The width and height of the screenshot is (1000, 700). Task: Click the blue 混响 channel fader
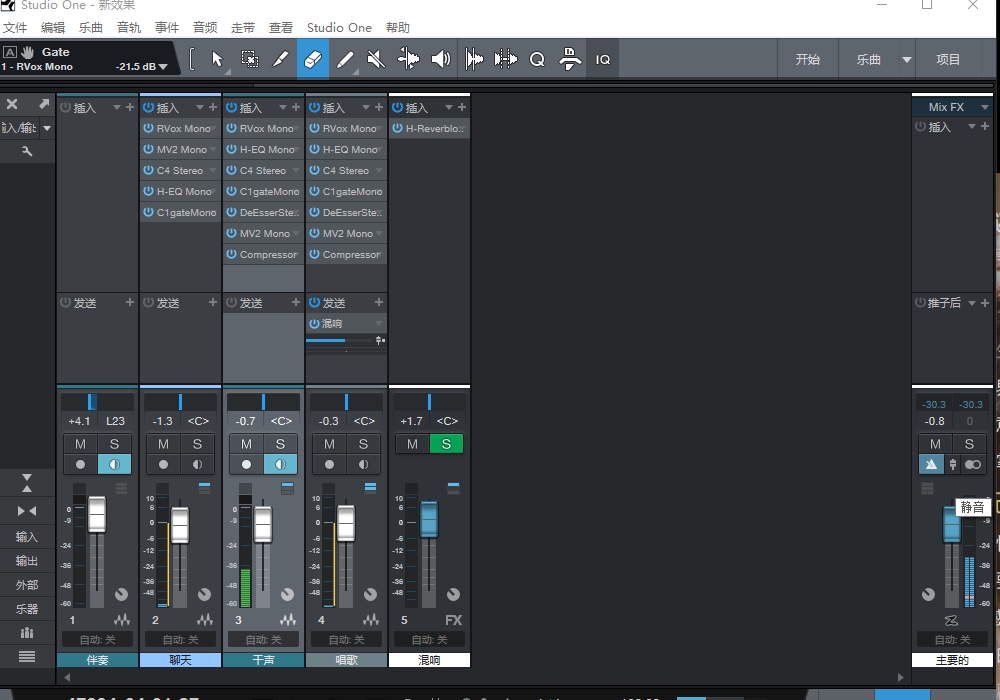coord(429,519)
